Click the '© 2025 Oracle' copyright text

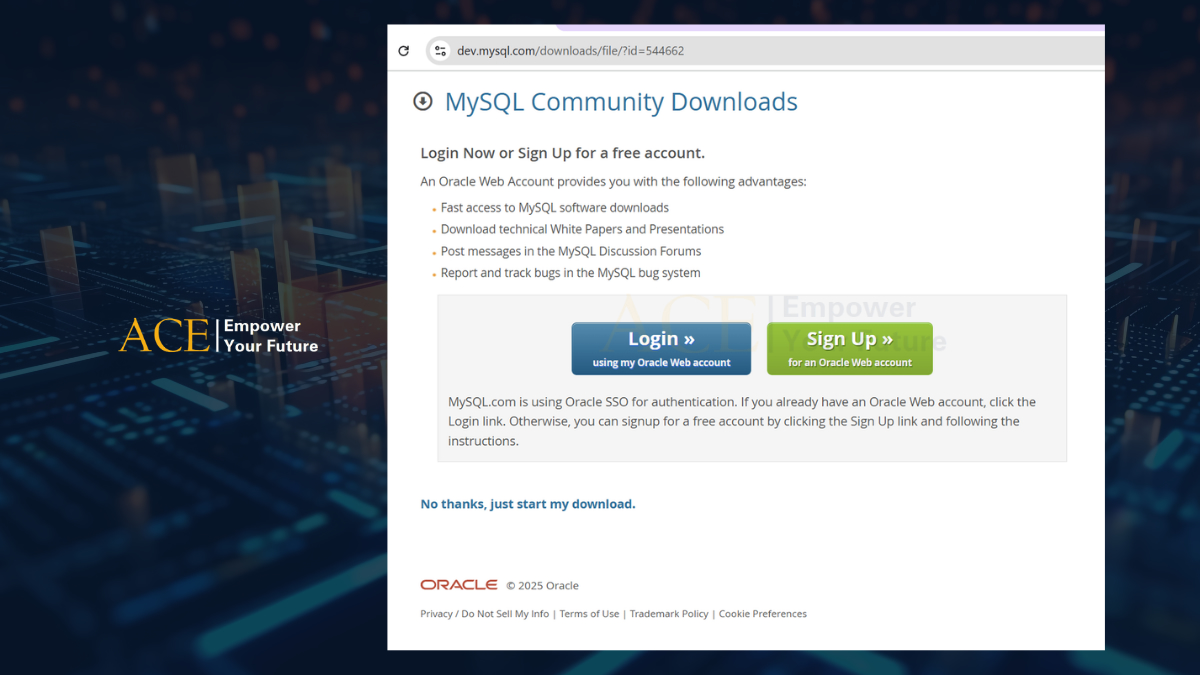[x=542, y=586]
